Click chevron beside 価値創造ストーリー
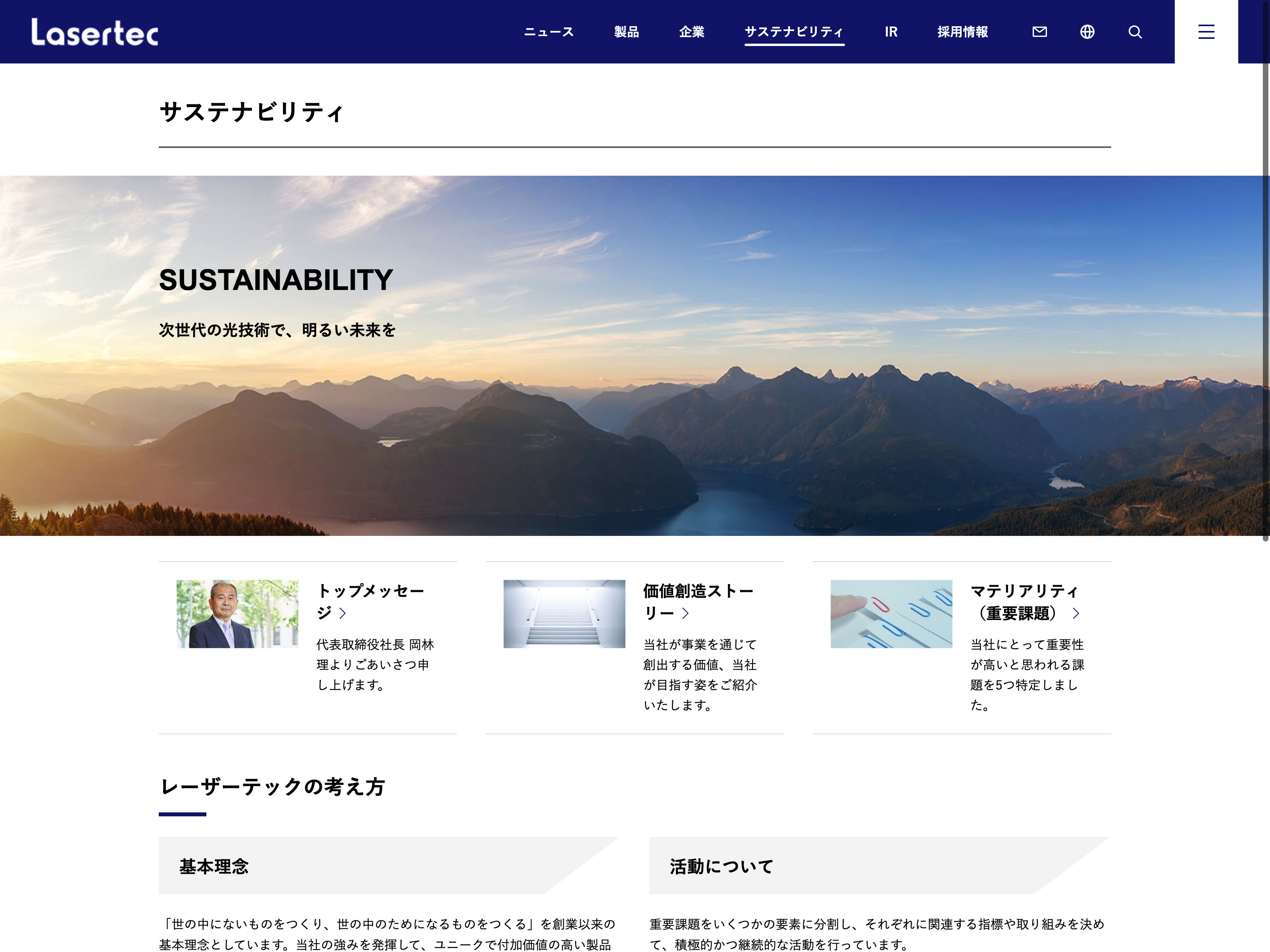This screenshot has width=1270, height=952. pyautogui.click(x=685, y=613)
